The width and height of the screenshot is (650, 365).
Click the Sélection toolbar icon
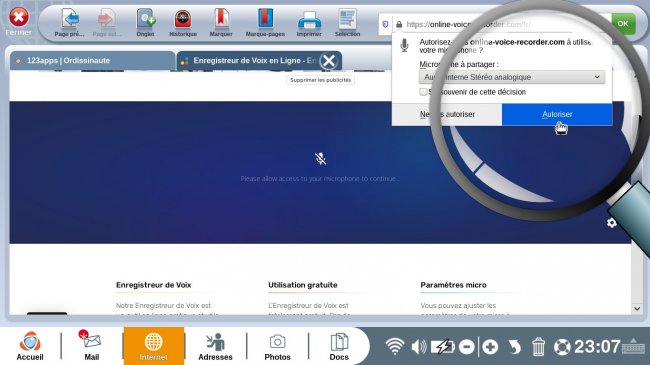347,19
